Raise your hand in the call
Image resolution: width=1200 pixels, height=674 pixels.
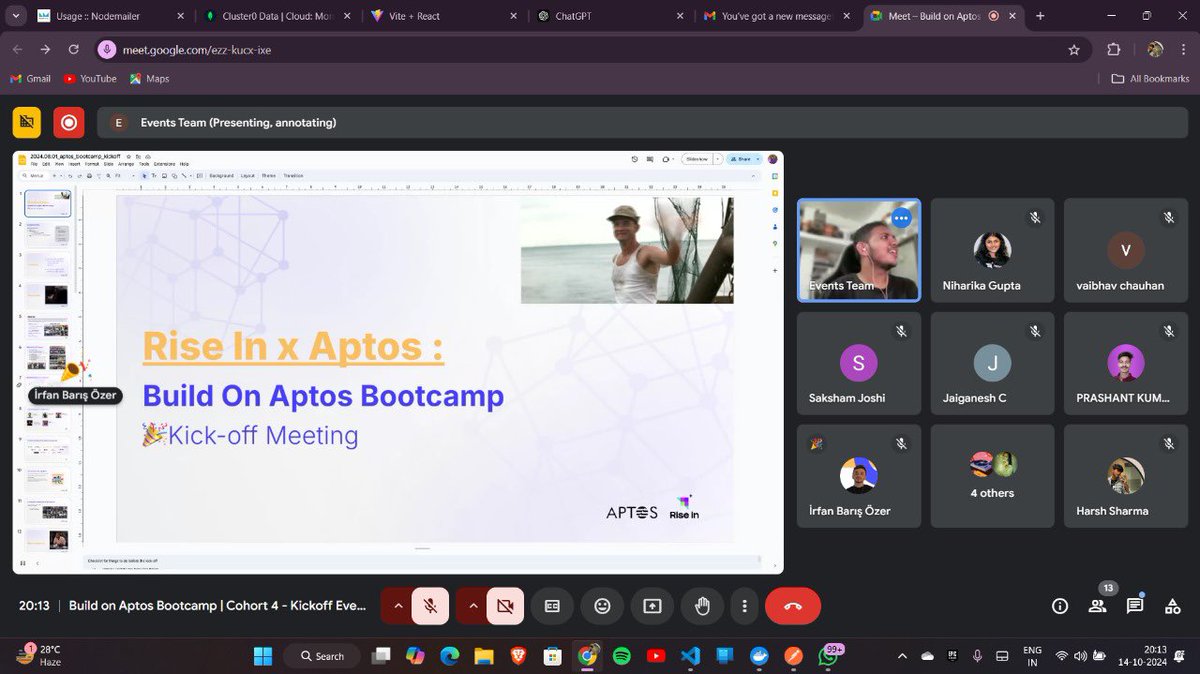[x=702, y=605]
